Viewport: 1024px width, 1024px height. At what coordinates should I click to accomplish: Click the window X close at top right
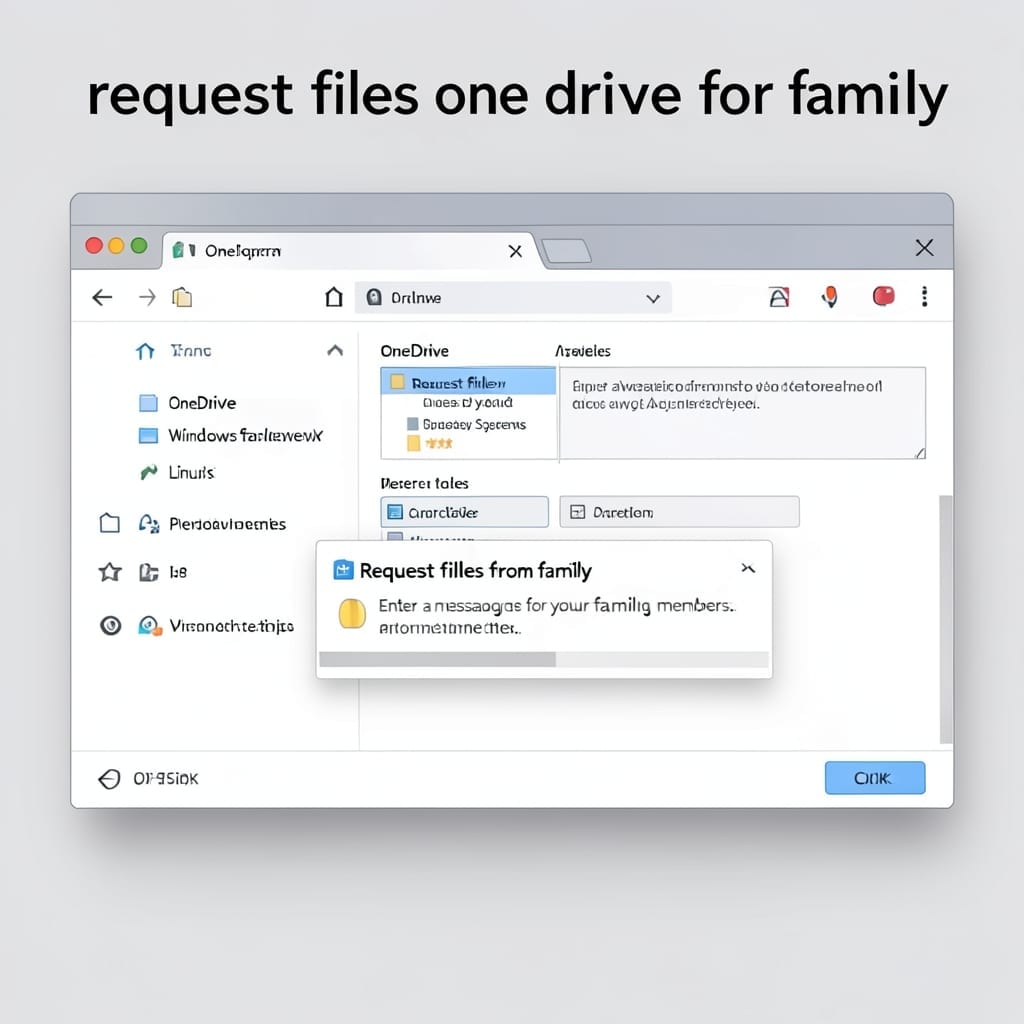(x=924, y=248)
